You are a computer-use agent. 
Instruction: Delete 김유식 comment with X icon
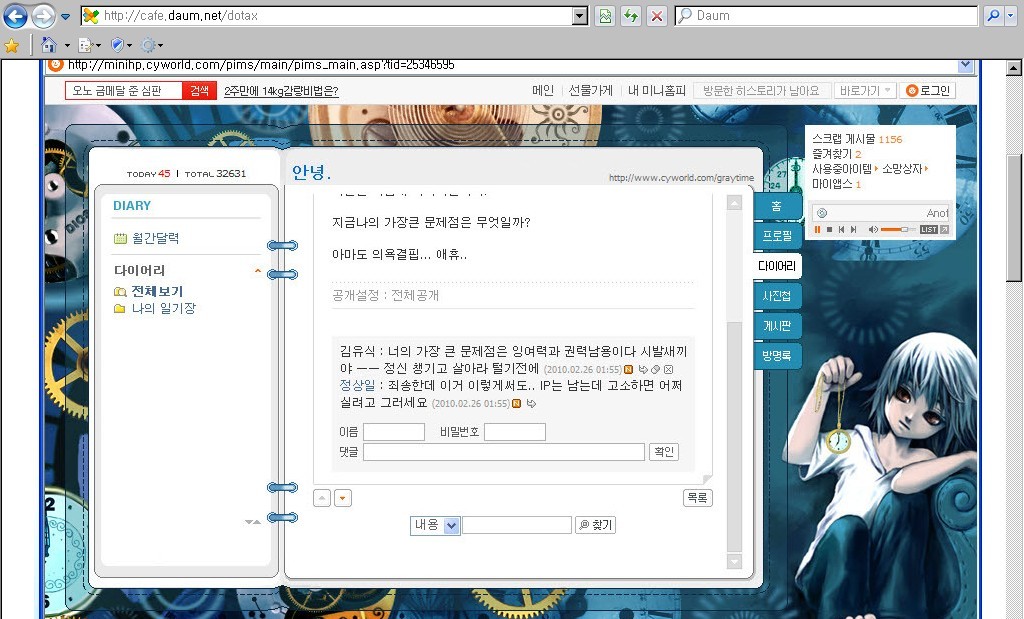(669, 370)
